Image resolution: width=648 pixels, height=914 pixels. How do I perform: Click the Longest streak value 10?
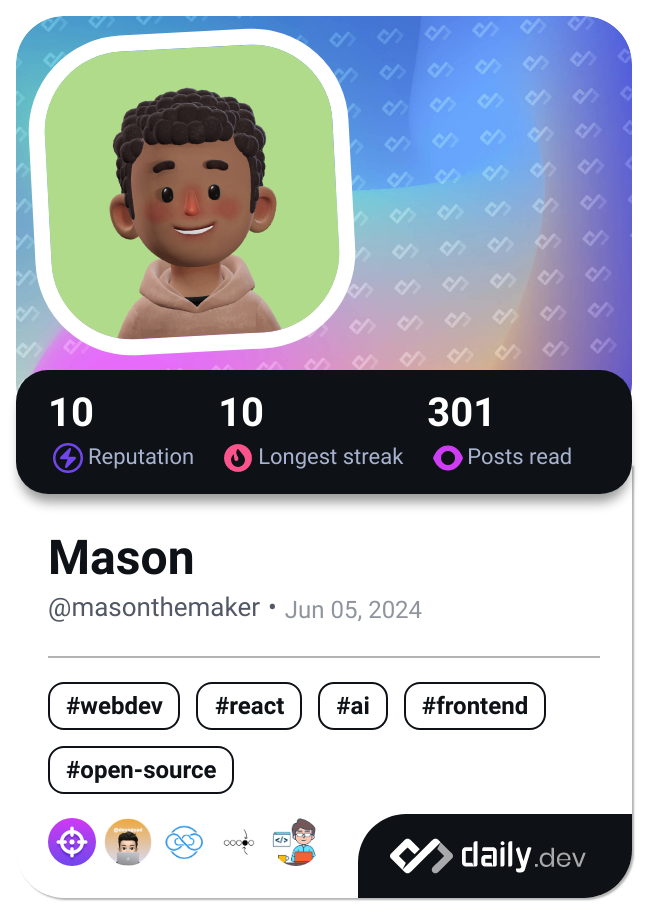click(x=241, y=413)
